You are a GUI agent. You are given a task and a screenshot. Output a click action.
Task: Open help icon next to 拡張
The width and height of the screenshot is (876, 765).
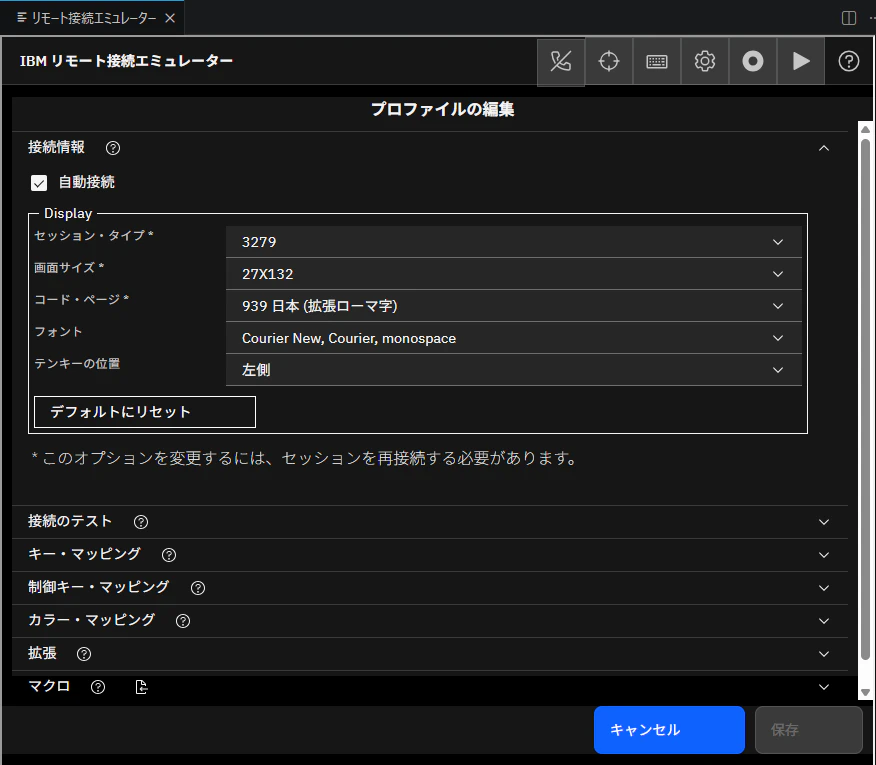(x=84, y=654)
